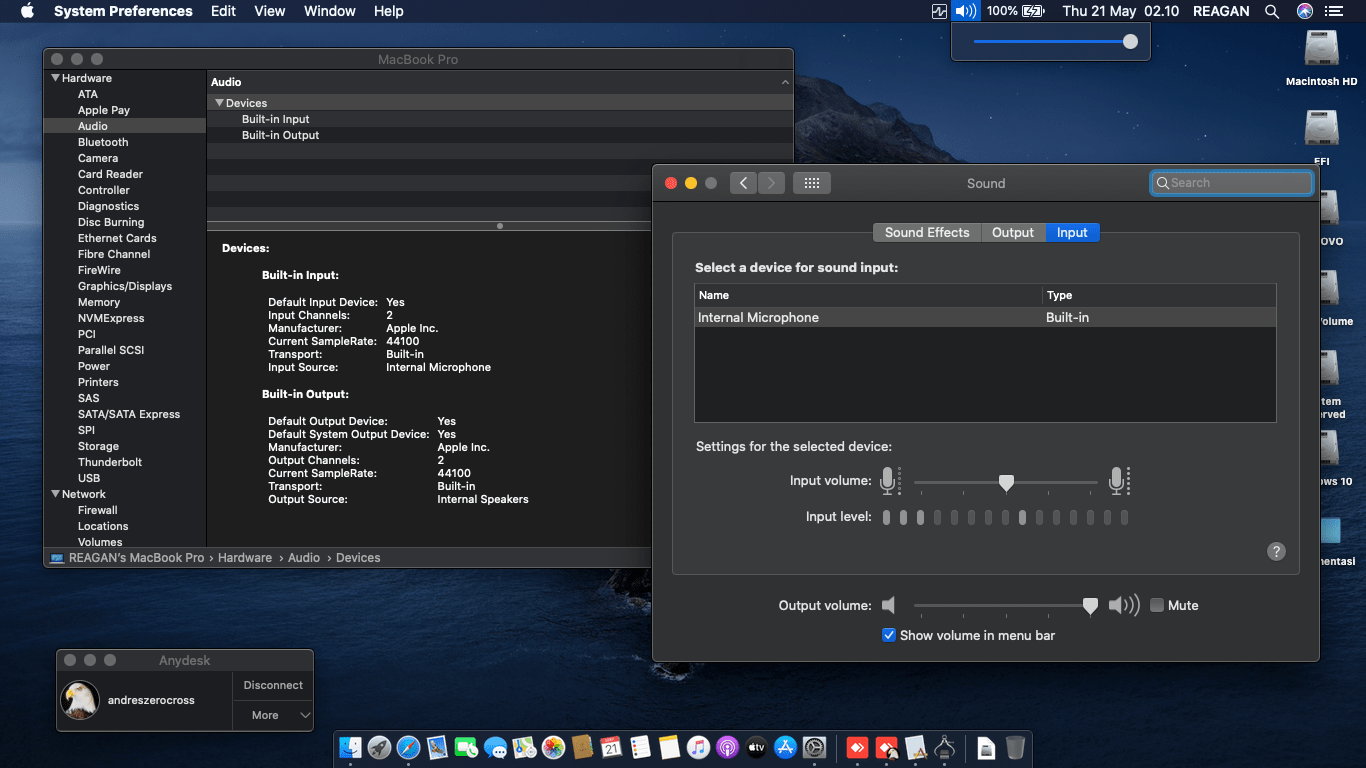Uncheck Show volume in menu bar
The width and height of the screenshot is (1366, 768).
point(889,635)
